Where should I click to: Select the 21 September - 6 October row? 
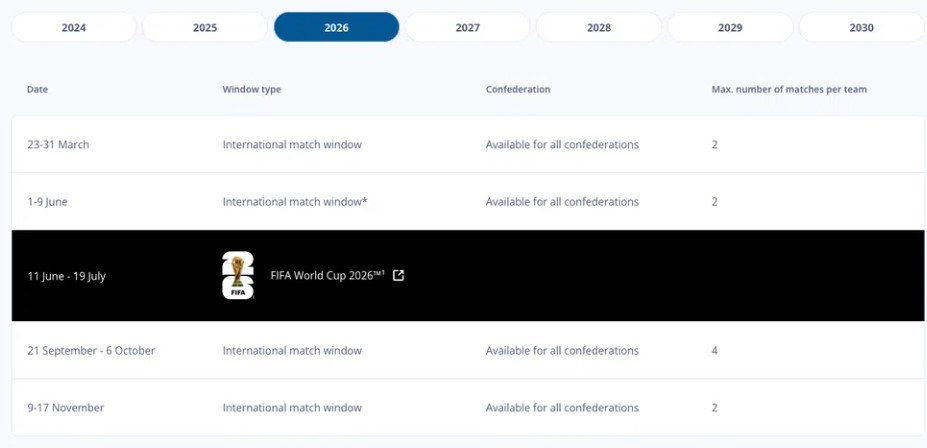[91, 351]
